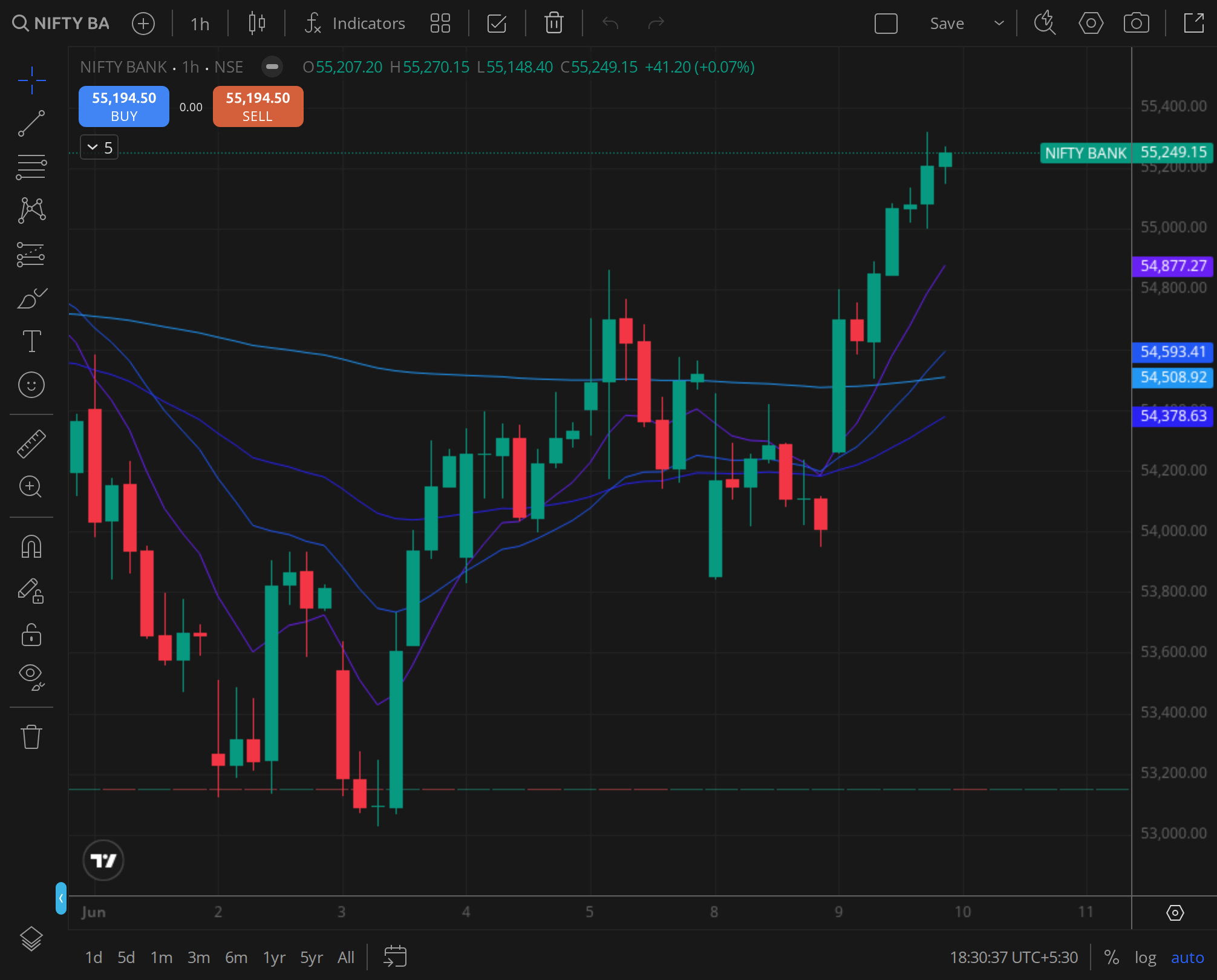The height and width of the screenshot is (980, 1217).
Task: Select the 1m time range
Action: click(162, 958)
